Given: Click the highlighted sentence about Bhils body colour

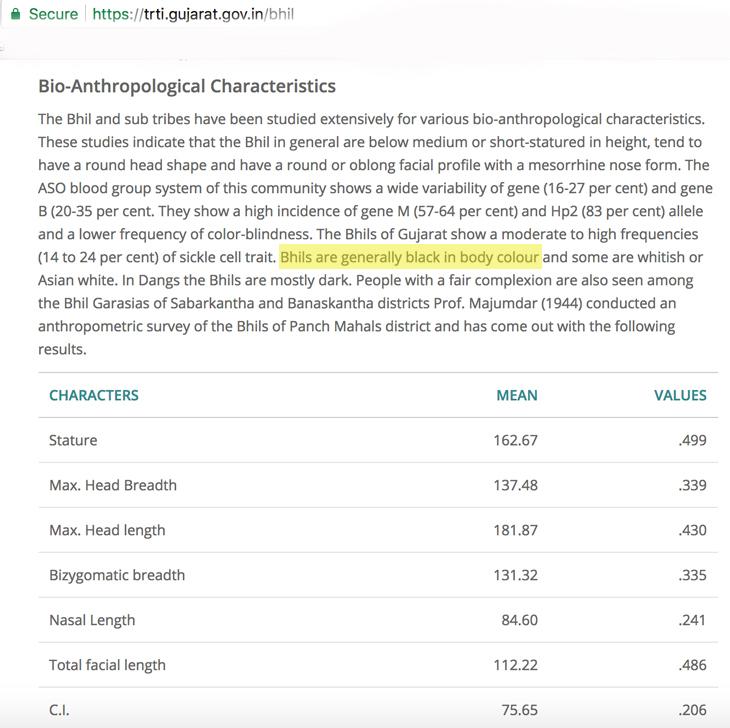Looking at the screenshot, I should [410, 257].
